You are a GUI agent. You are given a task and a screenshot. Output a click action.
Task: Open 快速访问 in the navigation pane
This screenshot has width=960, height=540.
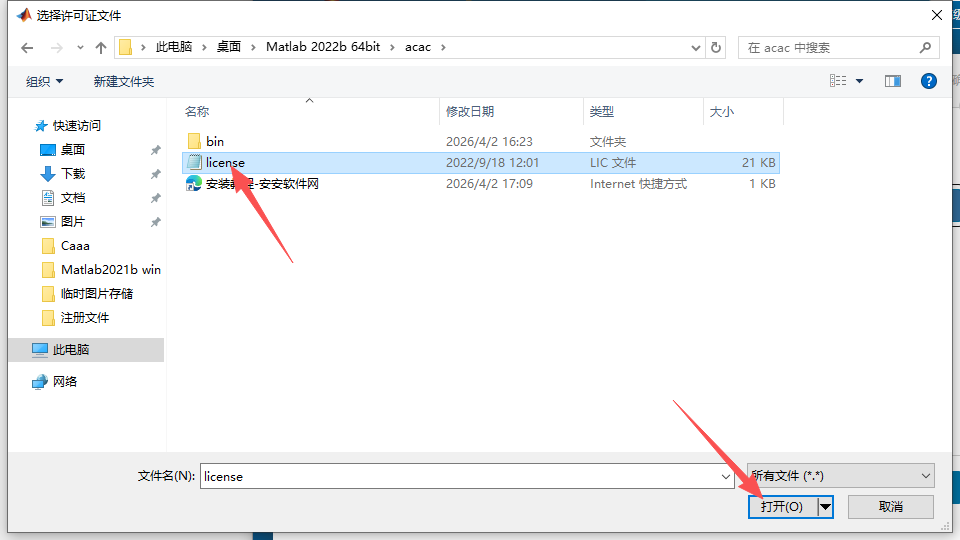click(x=76, y=126)
